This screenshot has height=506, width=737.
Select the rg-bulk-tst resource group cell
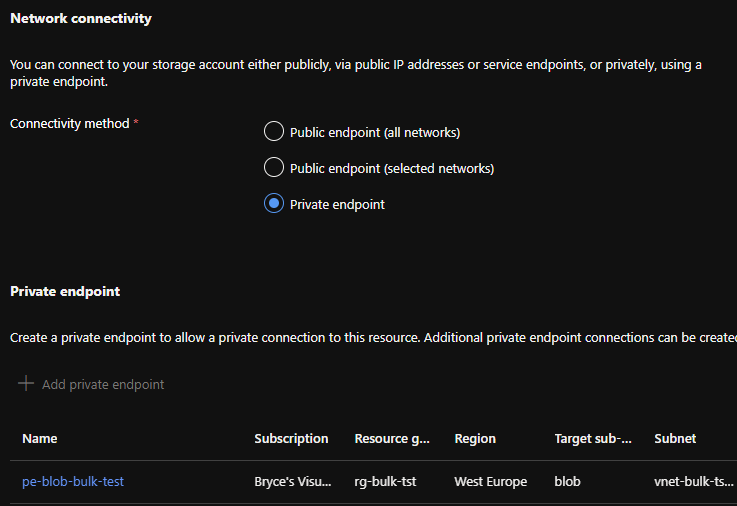click(x=385, y=481)
